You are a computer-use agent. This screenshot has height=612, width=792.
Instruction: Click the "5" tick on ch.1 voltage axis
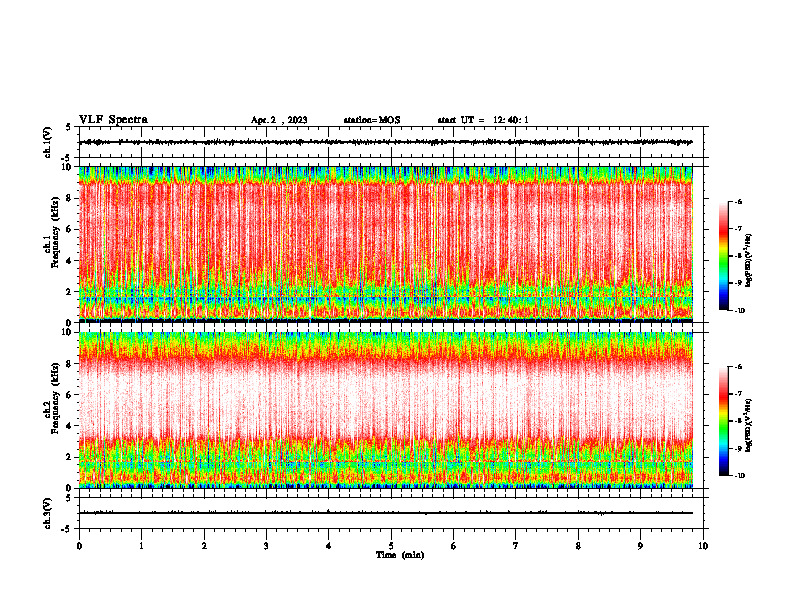click(x=70, y=127)
